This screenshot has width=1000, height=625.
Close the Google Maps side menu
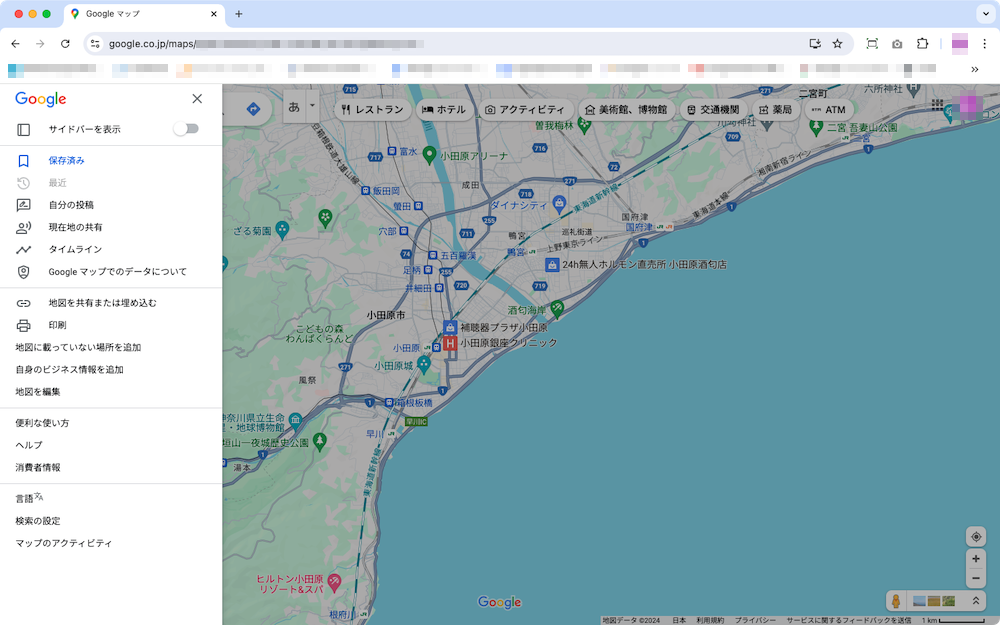pyautogui.click(x=197, y=99)
